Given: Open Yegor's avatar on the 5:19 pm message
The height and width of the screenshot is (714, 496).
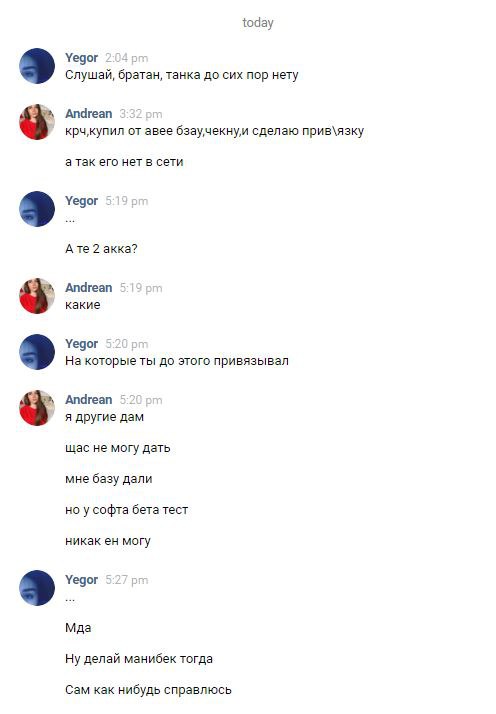Looking at the screenshot, I should click(37, 209).
